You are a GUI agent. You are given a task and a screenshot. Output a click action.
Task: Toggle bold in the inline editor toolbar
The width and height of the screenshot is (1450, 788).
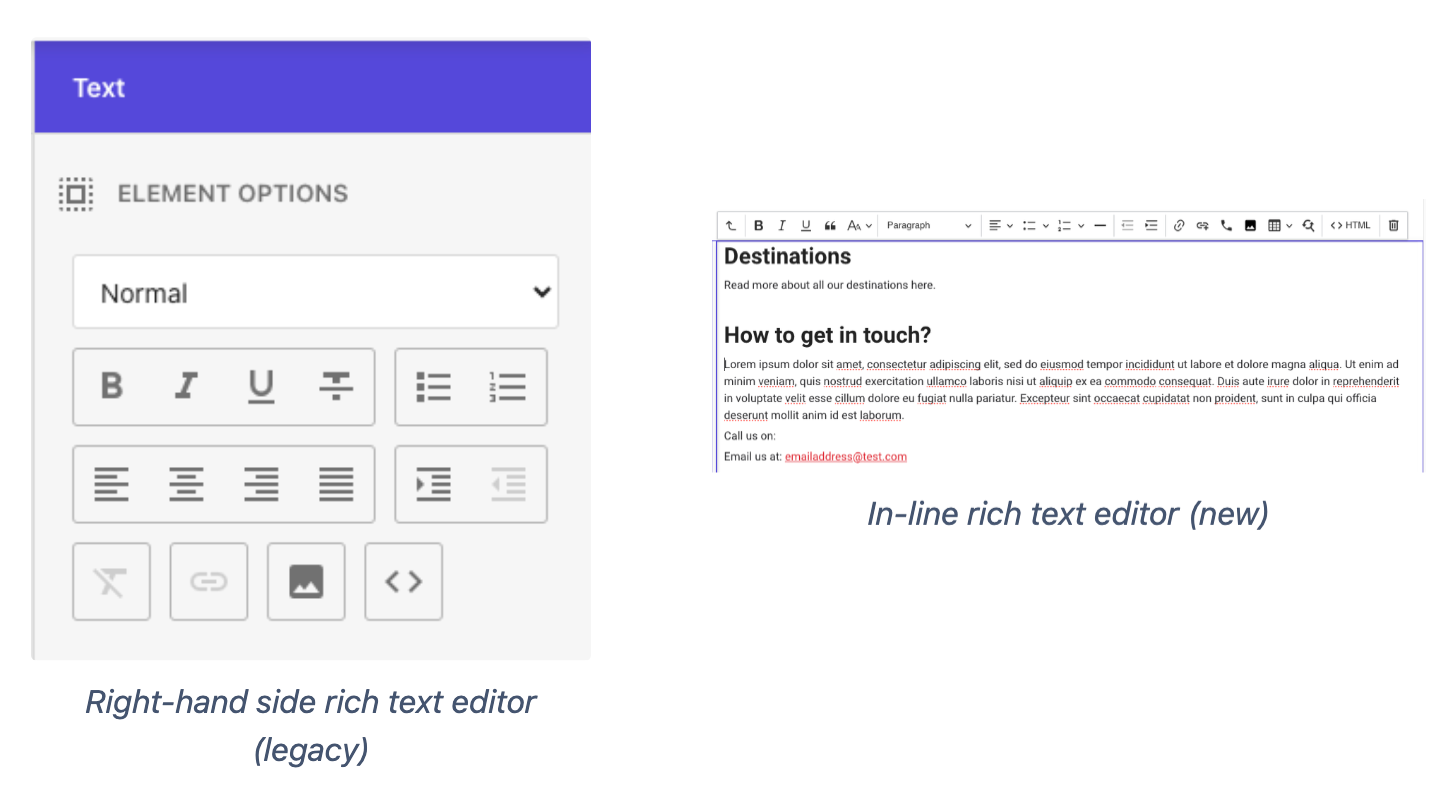point(758,225)
